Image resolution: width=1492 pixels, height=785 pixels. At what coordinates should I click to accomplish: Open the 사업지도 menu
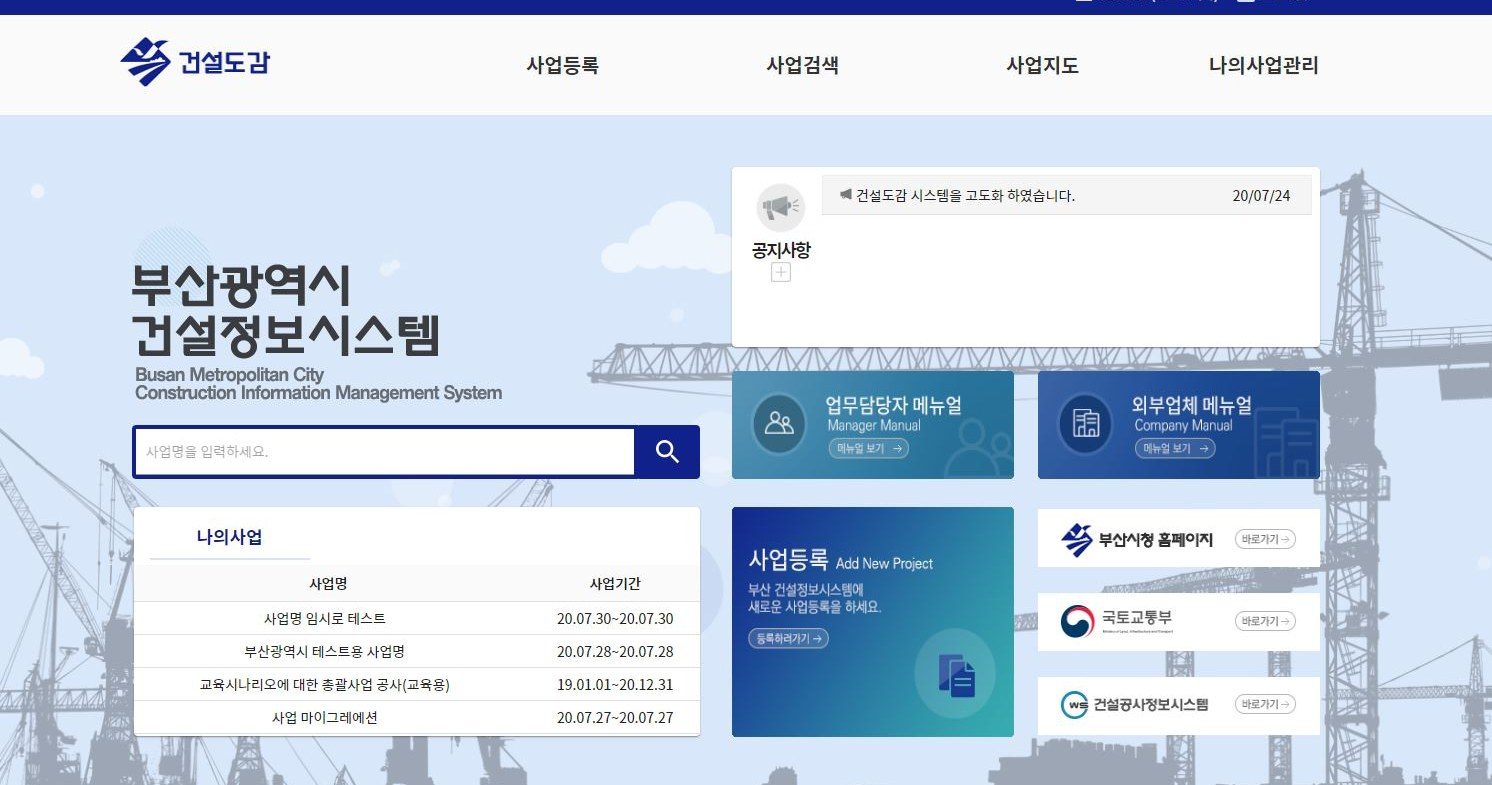(x=1042, y=66)
